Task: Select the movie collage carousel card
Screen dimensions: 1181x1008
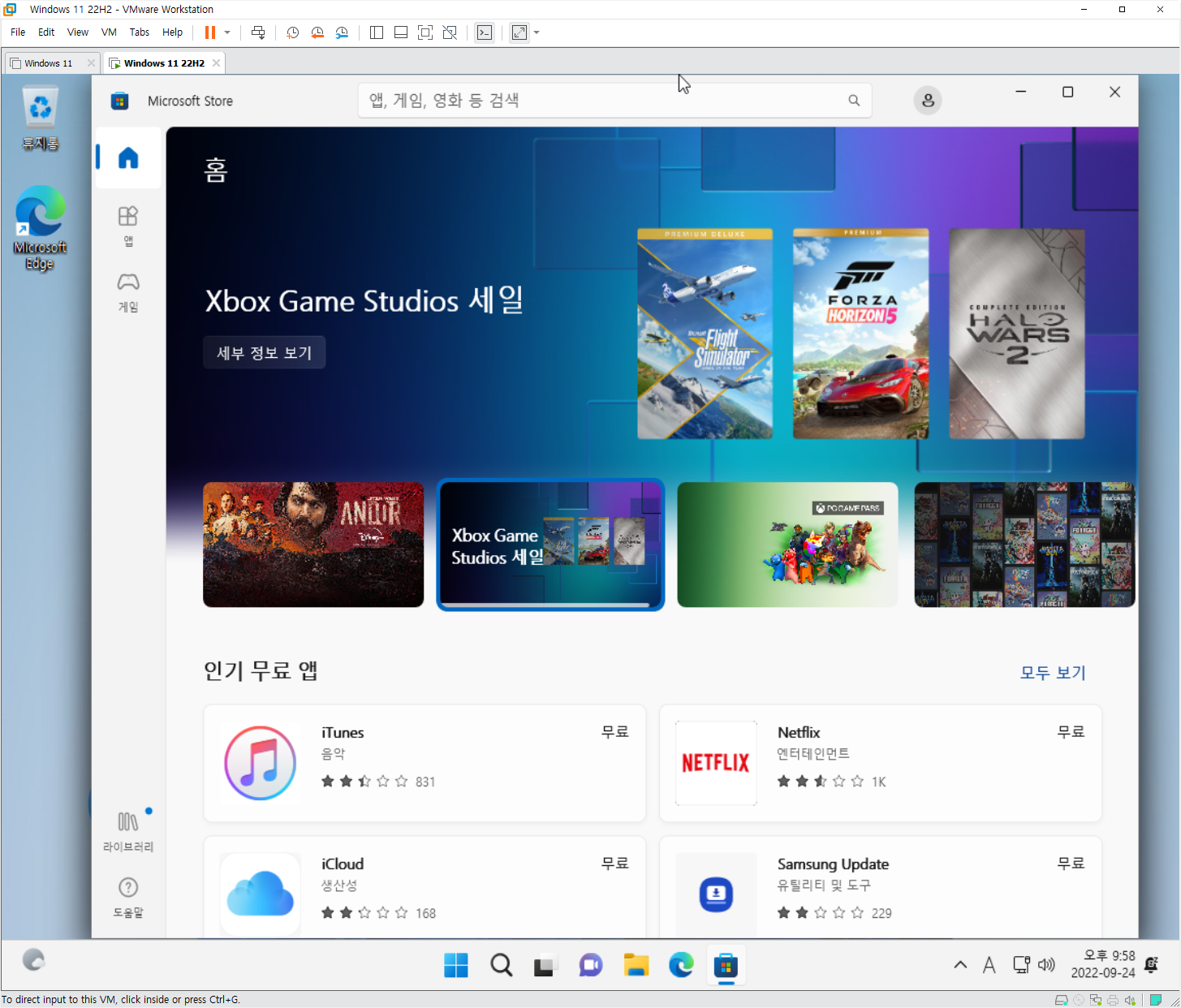Action: pos(1024,545)
